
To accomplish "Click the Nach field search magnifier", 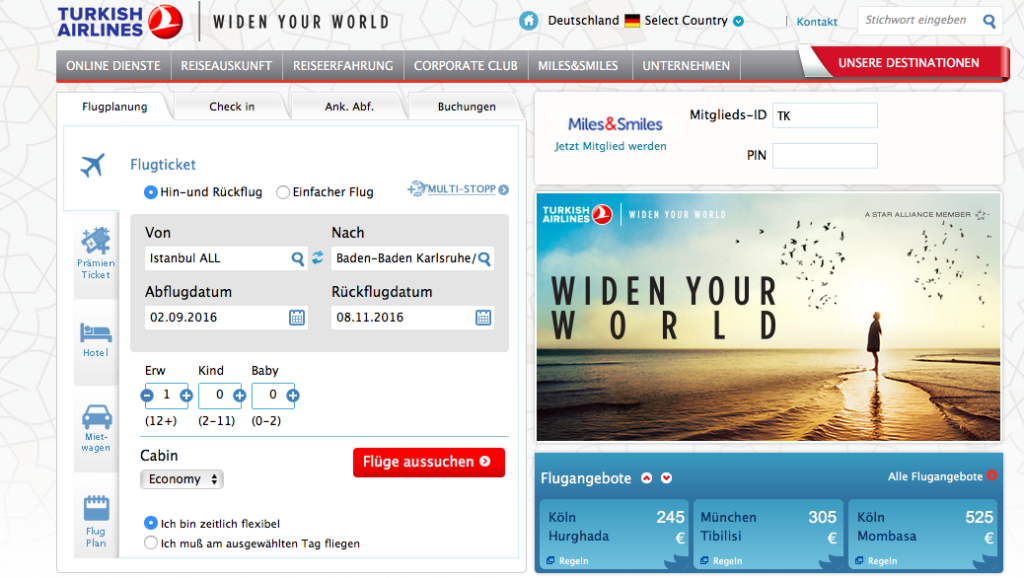I will 485,259.
